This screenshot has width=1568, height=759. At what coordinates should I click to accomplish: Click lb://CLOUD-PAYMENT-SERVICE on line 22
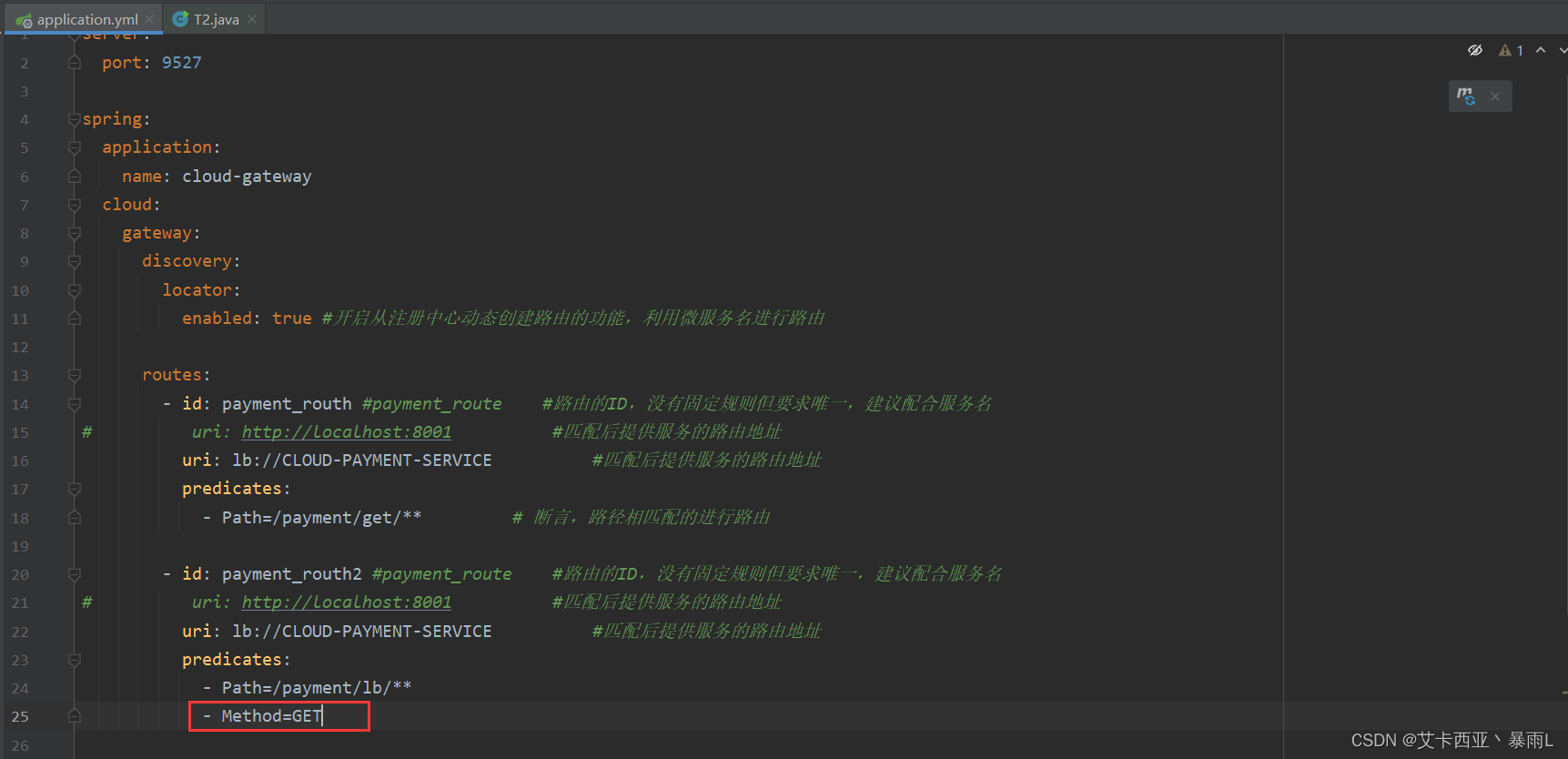click(361, 632)
